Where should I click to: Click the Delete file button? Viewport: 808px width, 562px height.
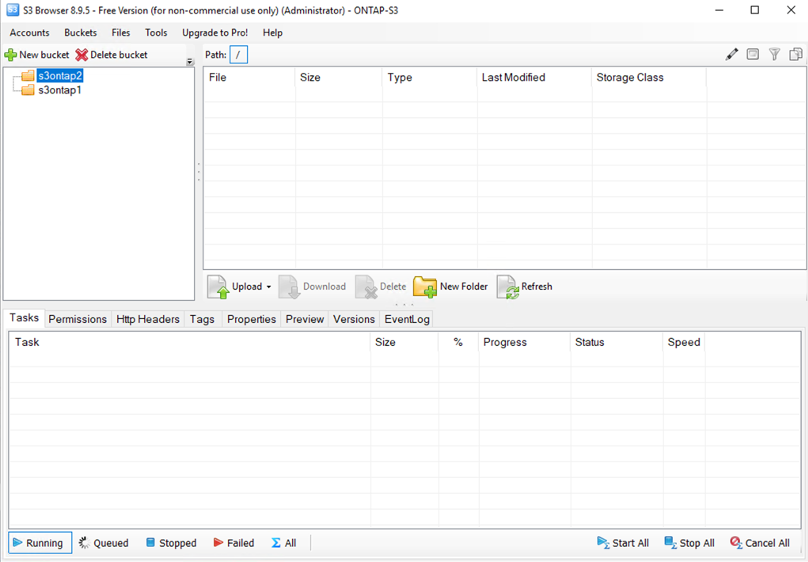tap(381, 286)
